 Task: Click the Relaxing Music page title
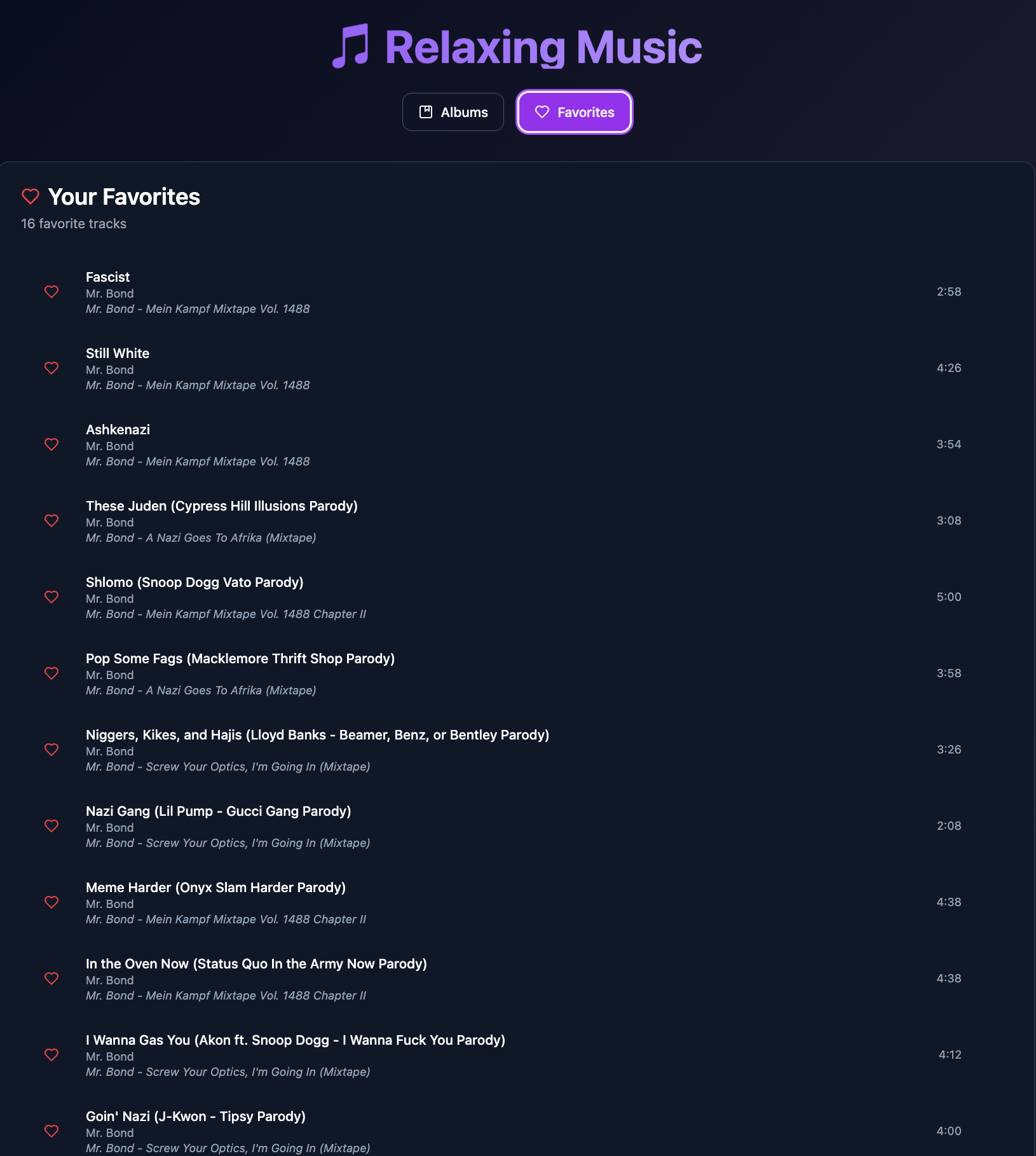543,47
